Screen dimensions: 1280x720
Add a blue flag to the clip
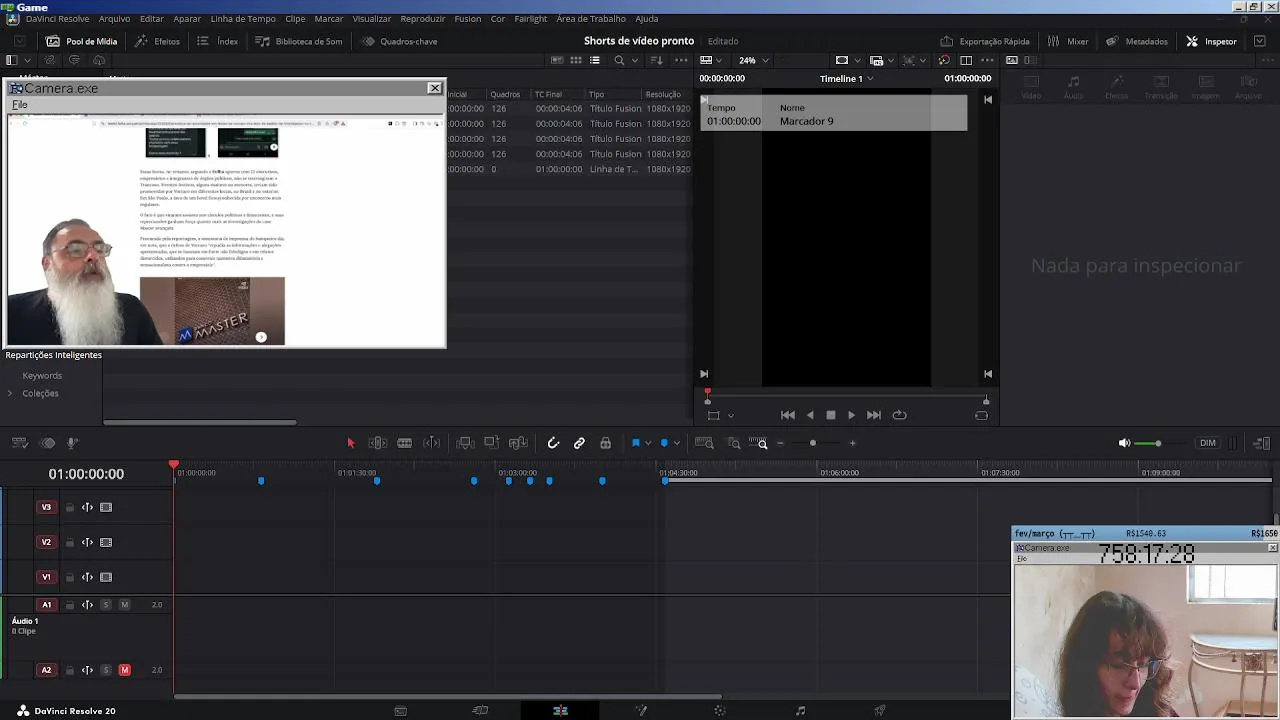(x=635, y=443)
